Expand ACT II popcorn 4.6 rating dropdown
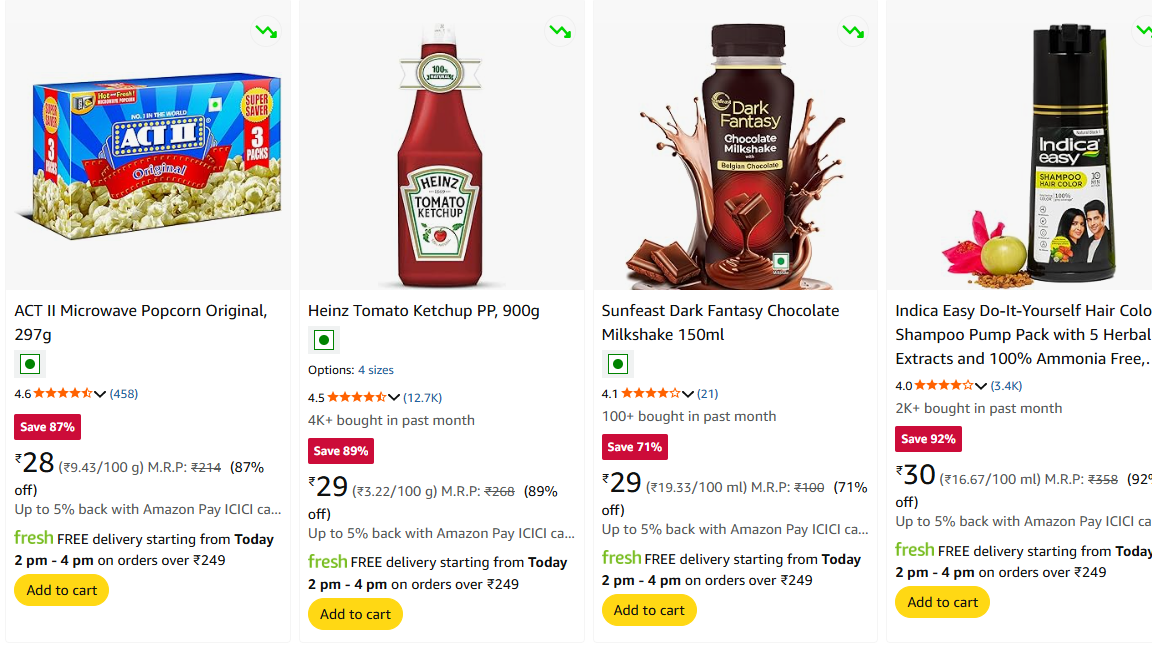 100,394
